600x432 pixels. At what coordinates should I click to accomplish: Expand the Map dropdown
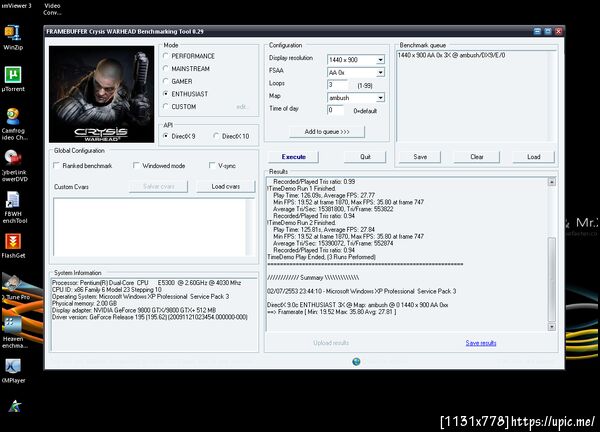pyautogui.click(x=380, y=98)
